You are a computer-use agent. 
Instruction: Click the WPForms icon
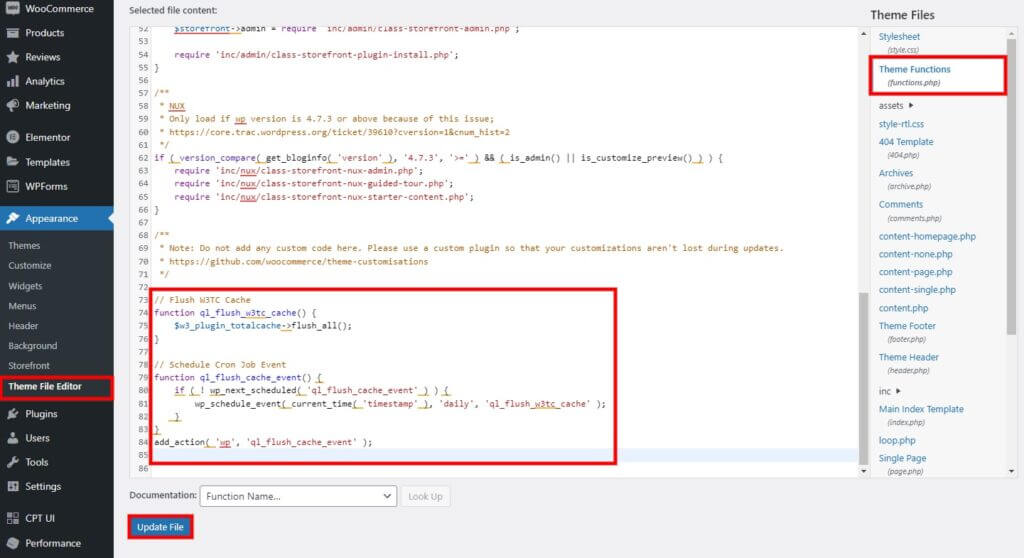coord(12,186)
